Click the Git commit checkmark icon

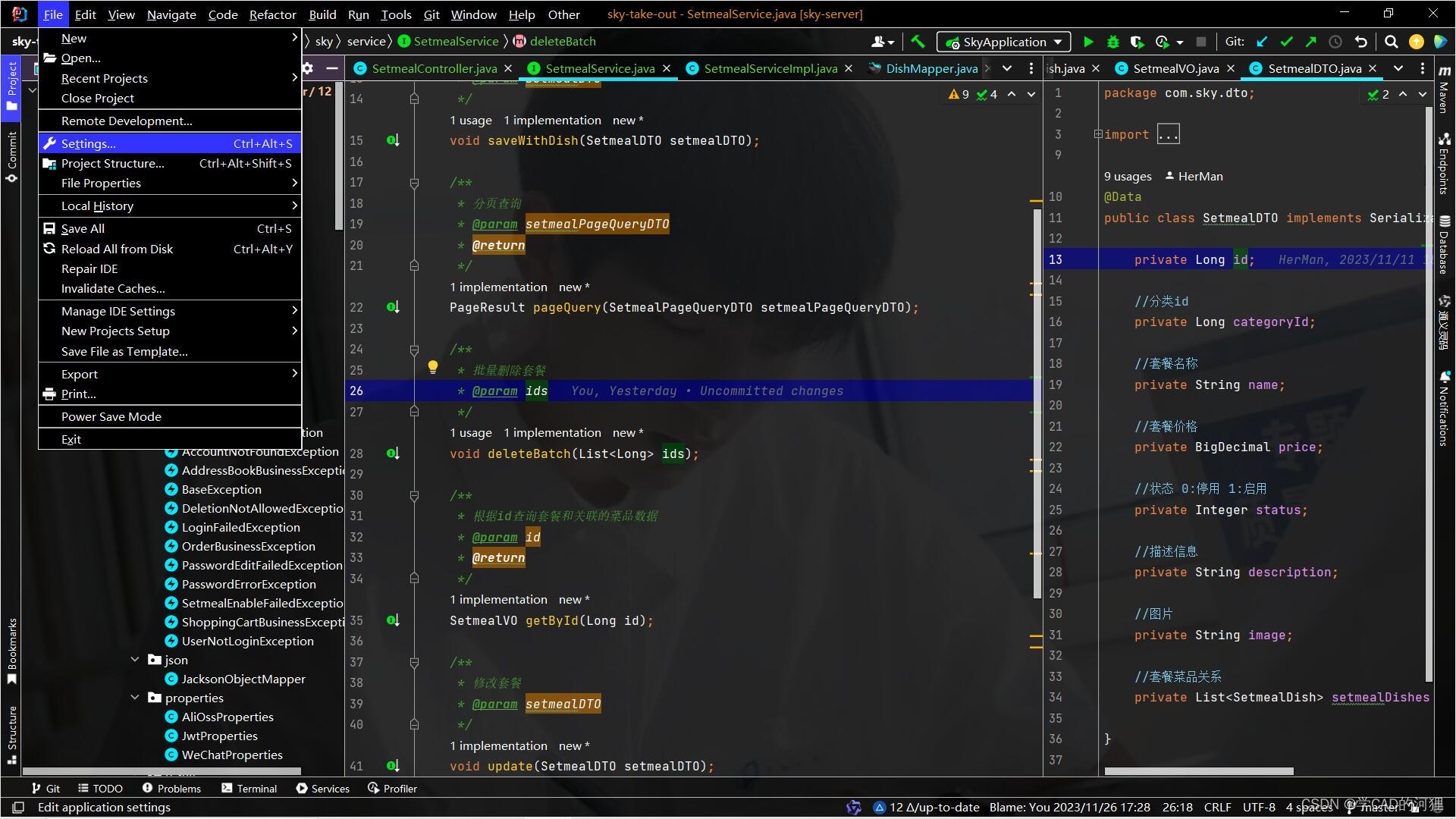(x=1286, y=42)
